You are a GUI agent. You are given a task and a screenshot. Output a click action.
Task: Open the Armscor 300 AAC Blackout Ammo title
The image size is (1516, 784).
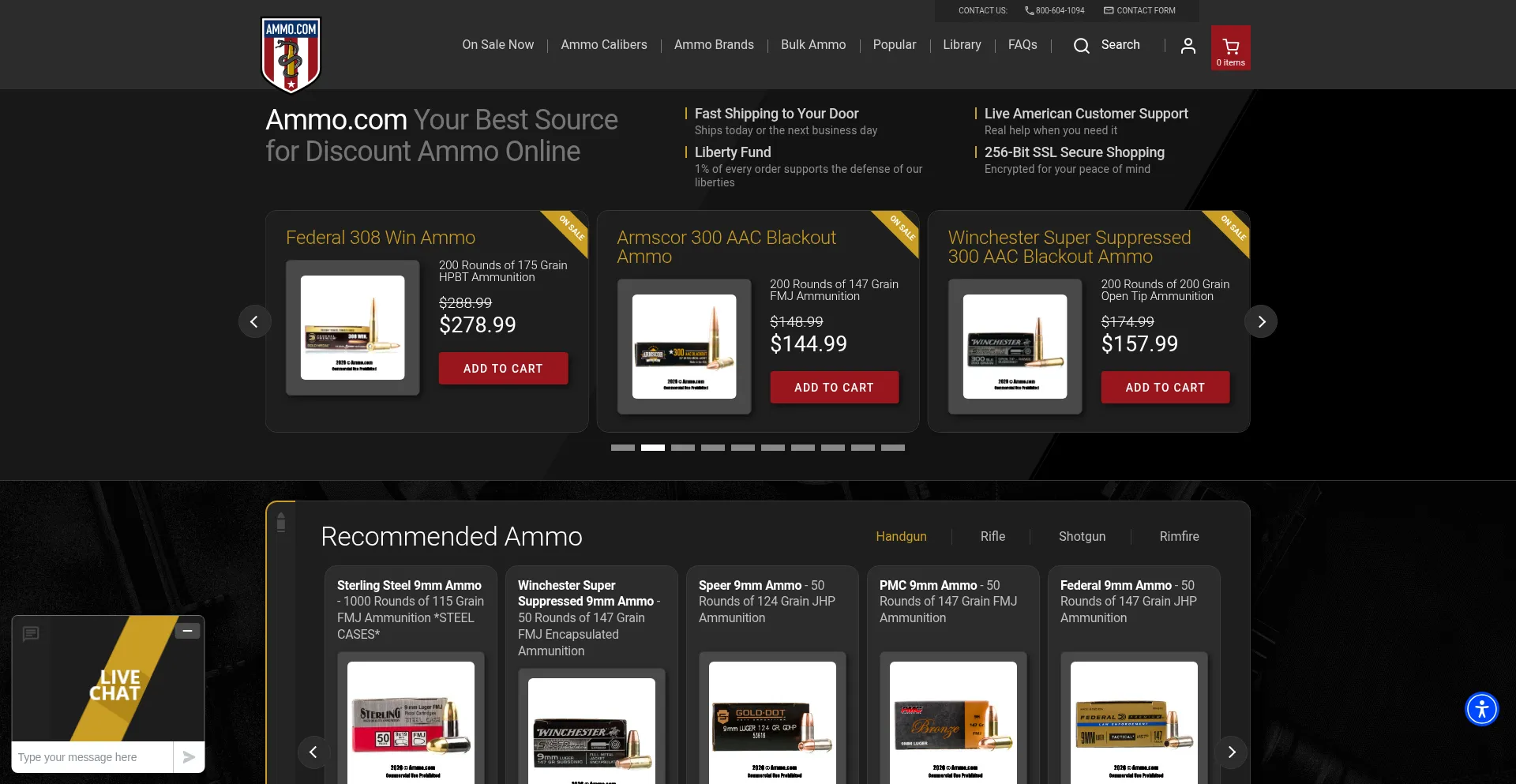tap(726, 247)
